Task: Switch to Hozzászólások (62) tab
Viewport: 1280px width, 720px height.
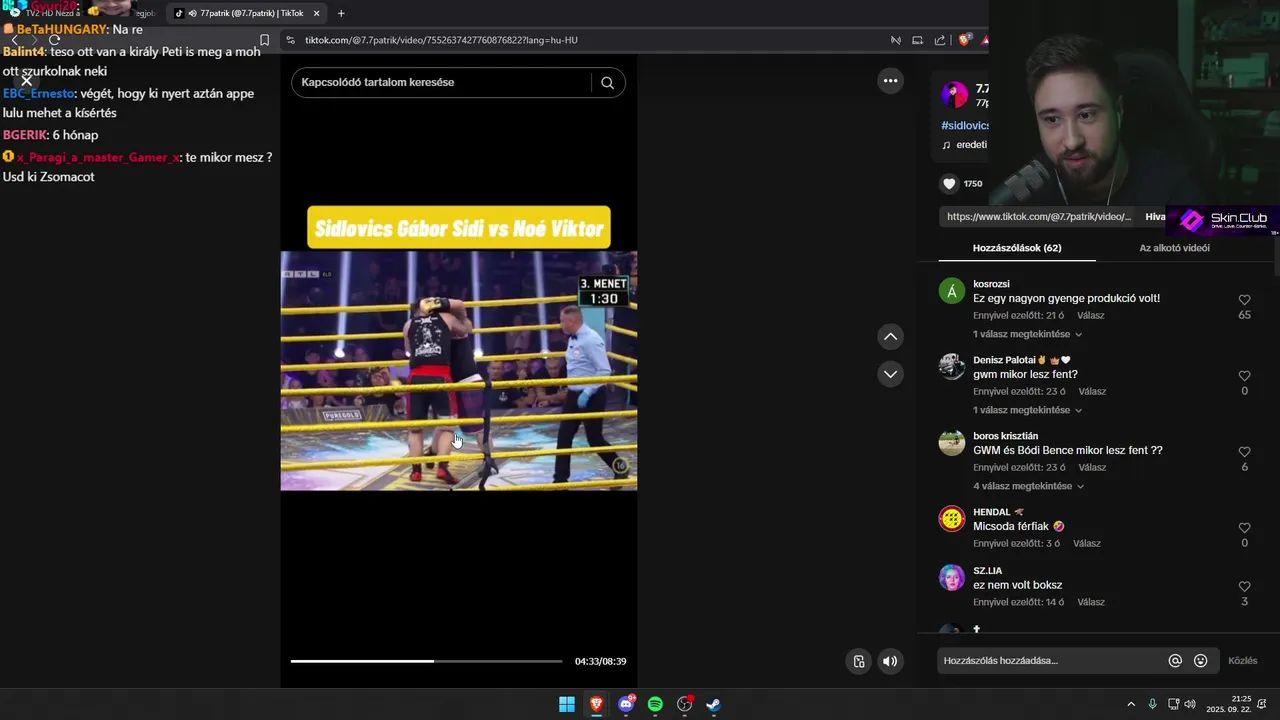Action: tap(1017, 248)
